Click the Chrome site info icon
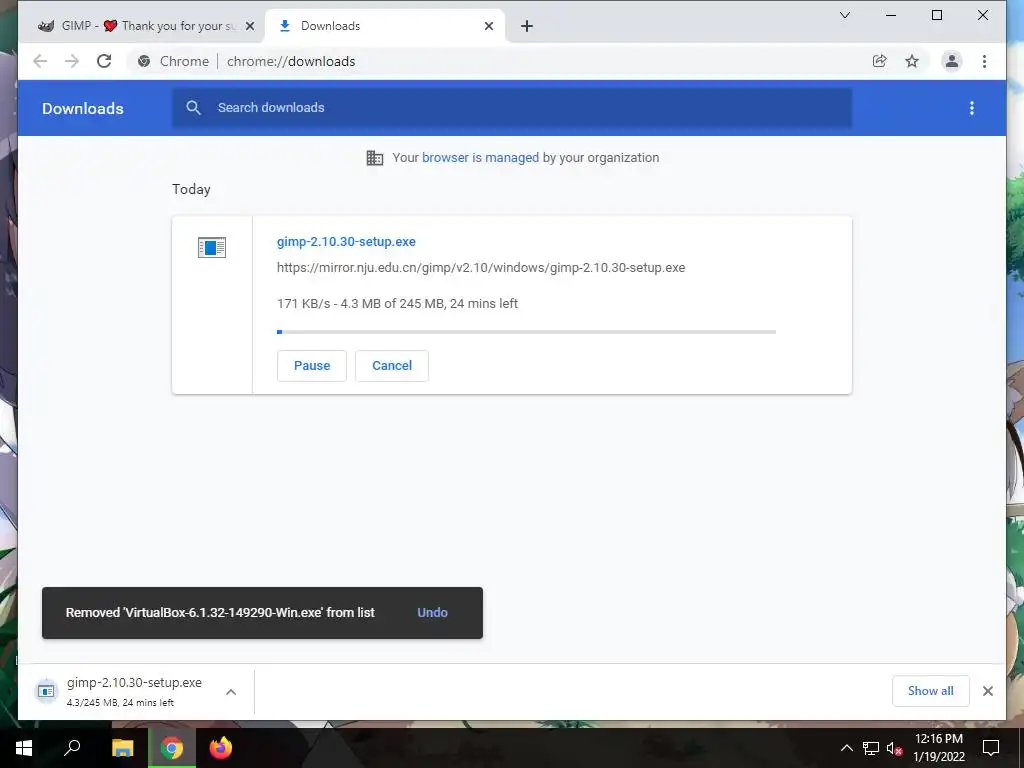This screenshot has height=768, width=1024. (144, 61)
